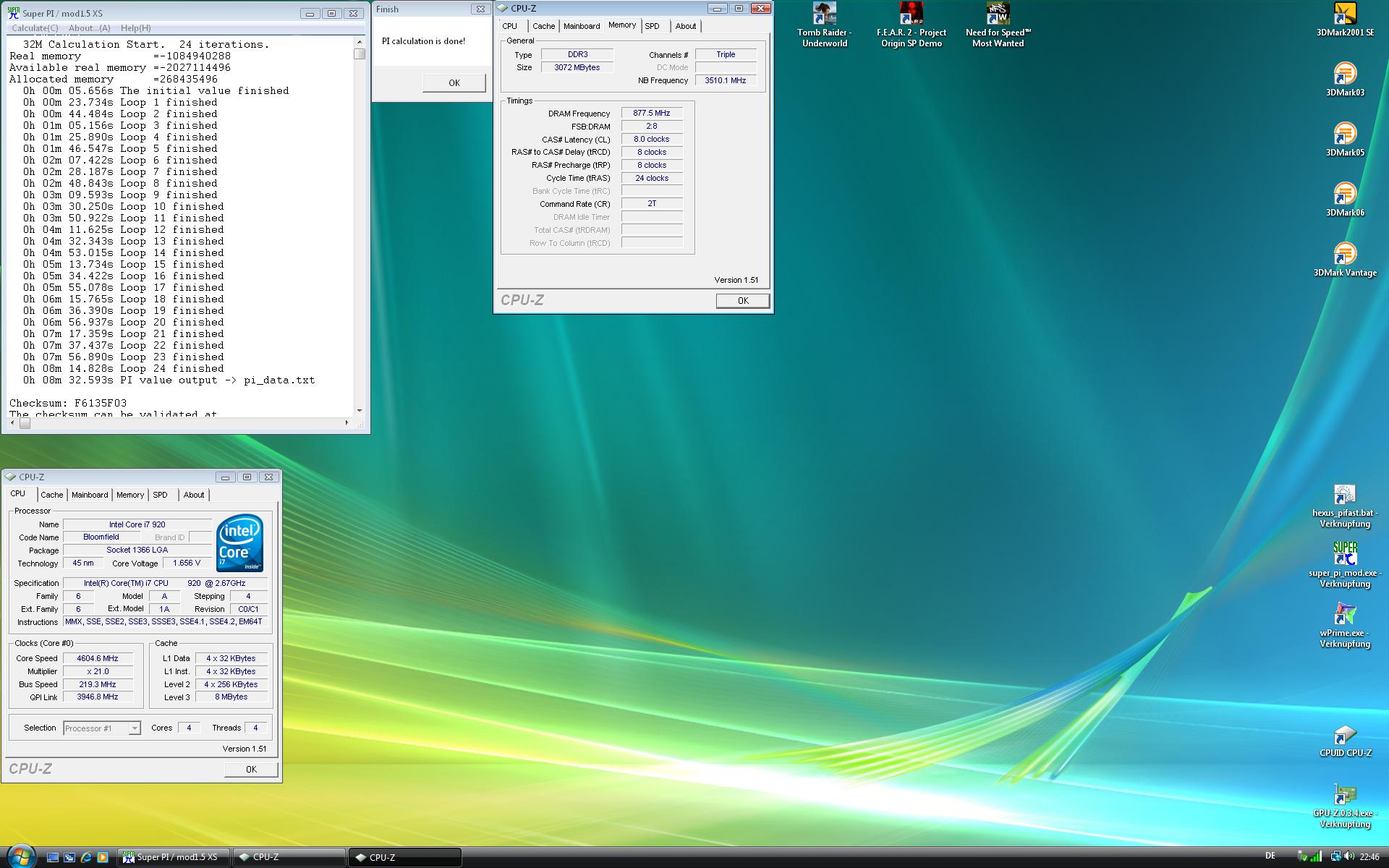Open the Tomb Raider Underworld desktop shortcut
1389x868 pixels.
tap(824, 25)
